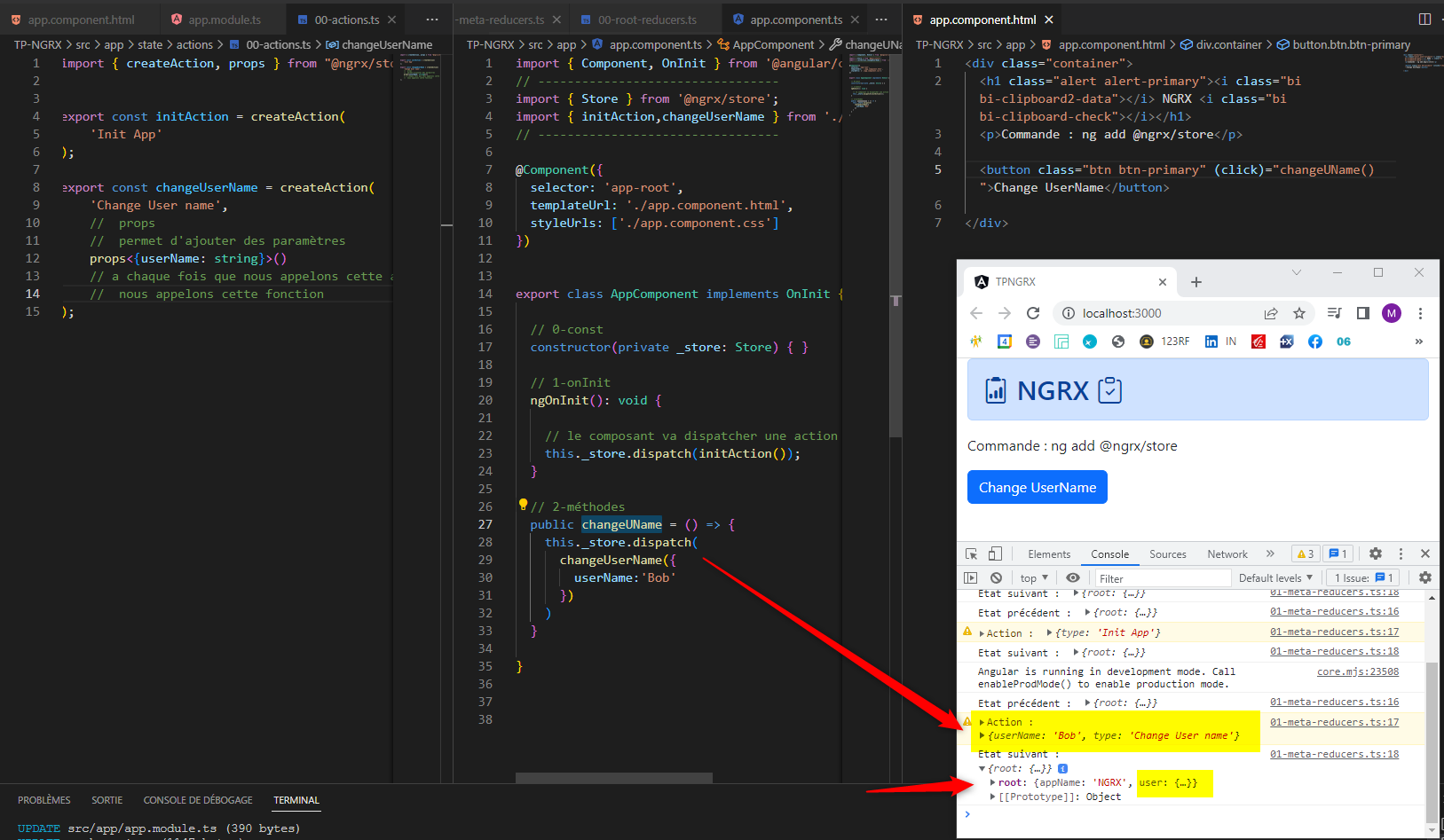
Task: Clear the console with the ban icon
Action: coord(996,577)
